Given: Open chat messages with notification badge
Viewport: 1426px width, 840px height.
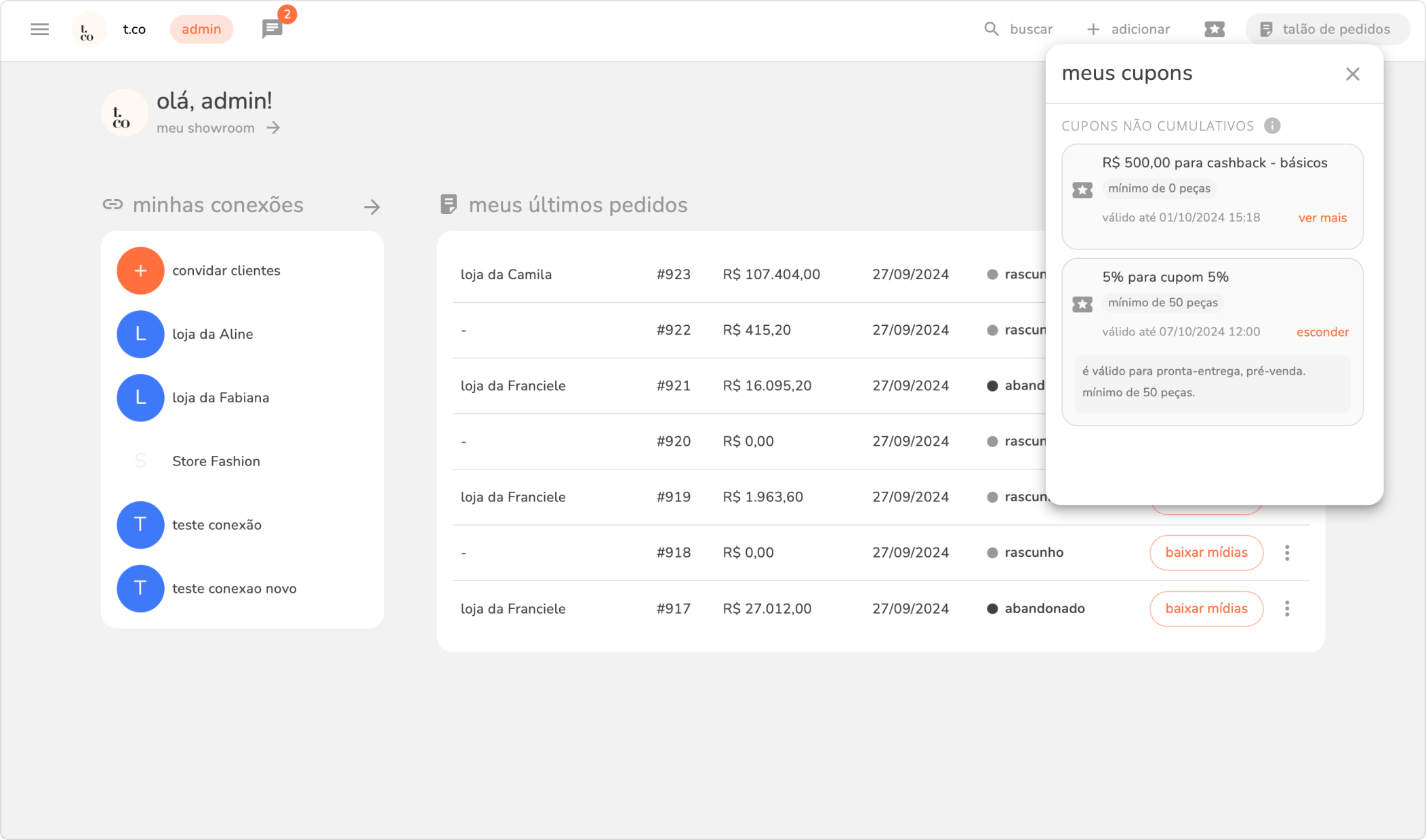Looking at the screenshot, I should point(272,29).
